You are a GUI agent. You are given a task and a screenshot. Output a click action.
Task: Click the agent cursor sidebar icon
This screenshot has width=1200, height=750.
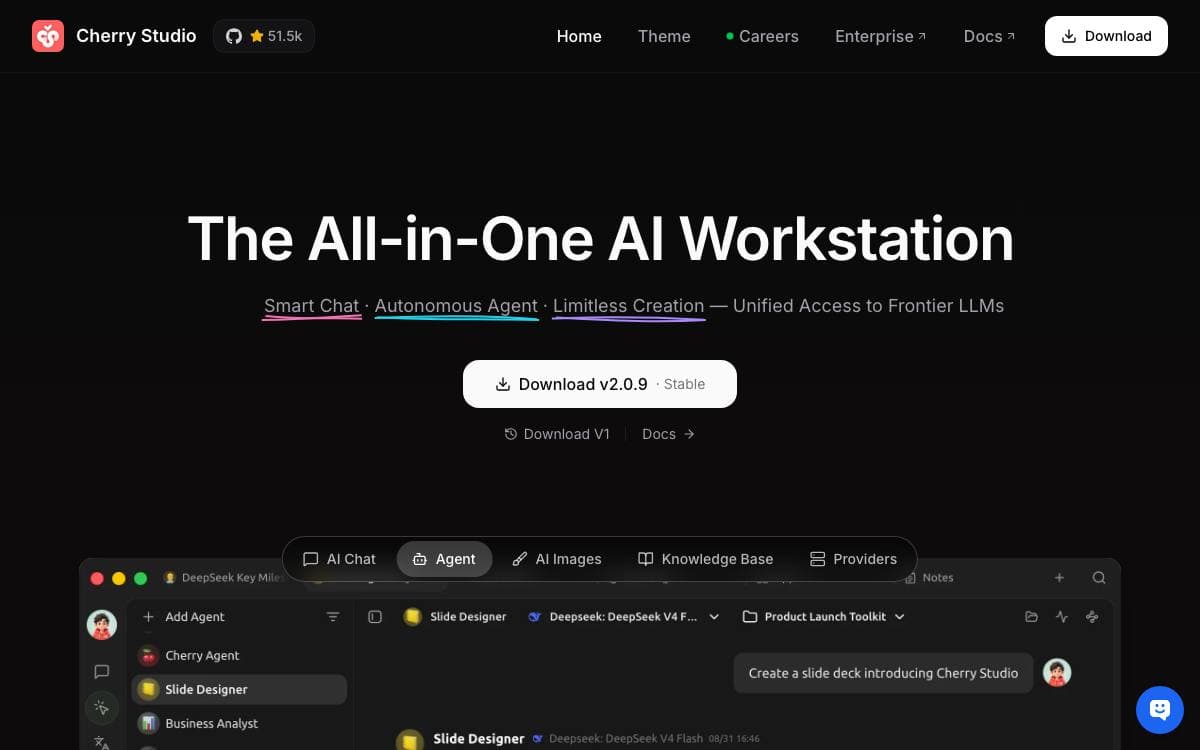point(102,708)
